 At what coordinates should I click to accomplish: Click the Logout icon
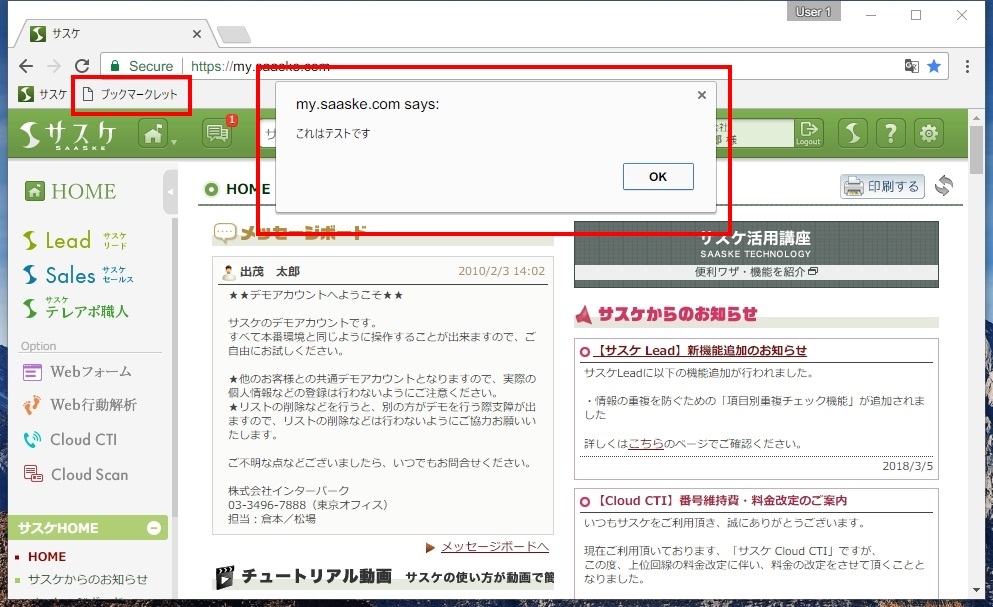(808, 133)
